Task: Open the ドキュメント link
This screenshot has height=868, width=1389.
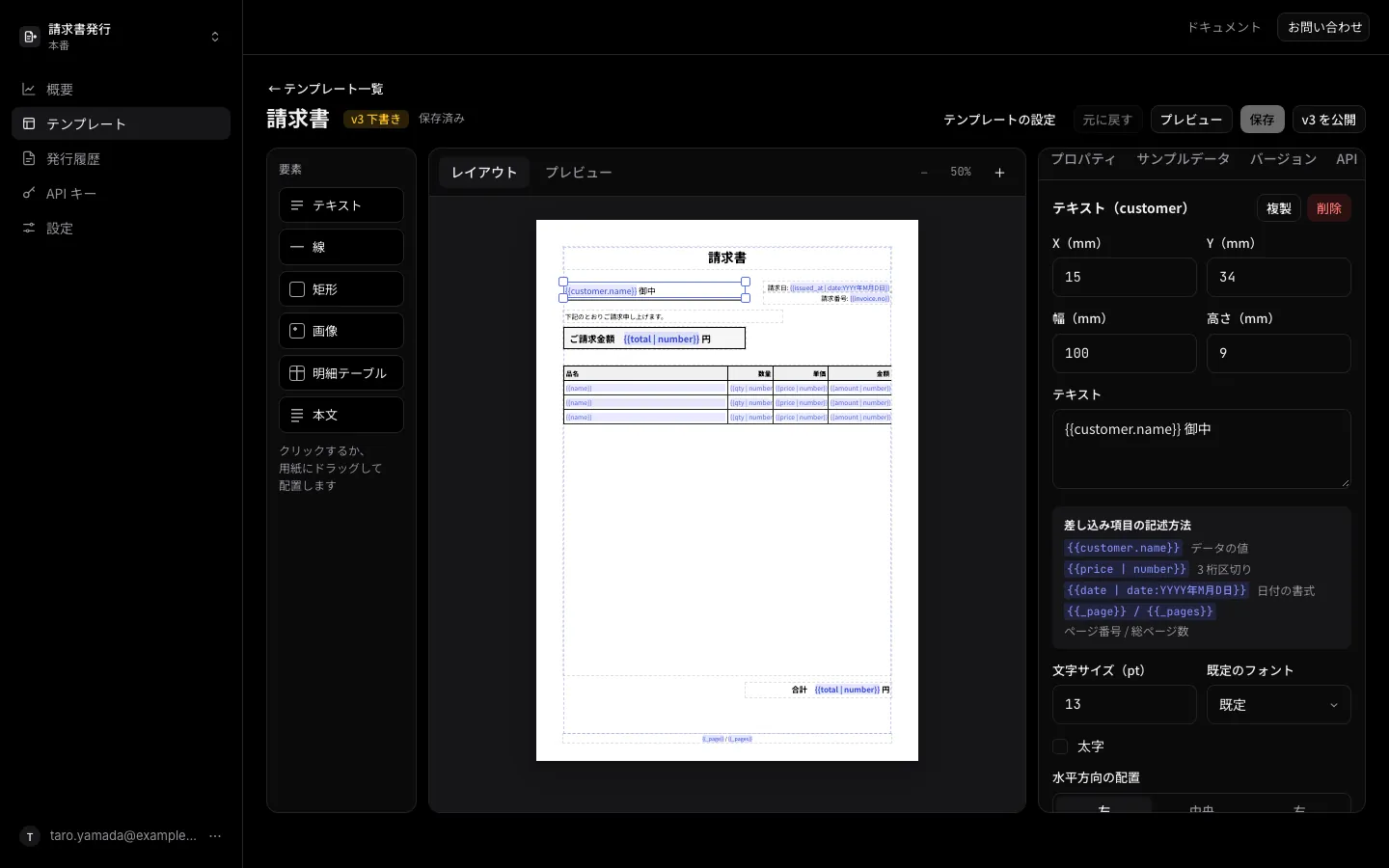Action: point(1224,27)
